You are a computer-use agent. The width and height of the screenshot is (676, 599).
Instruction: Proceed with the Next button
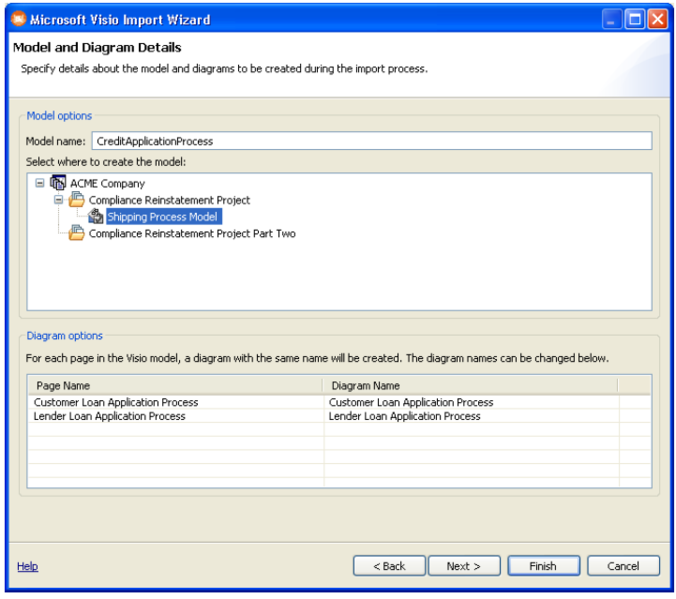[x=464, y=566]
